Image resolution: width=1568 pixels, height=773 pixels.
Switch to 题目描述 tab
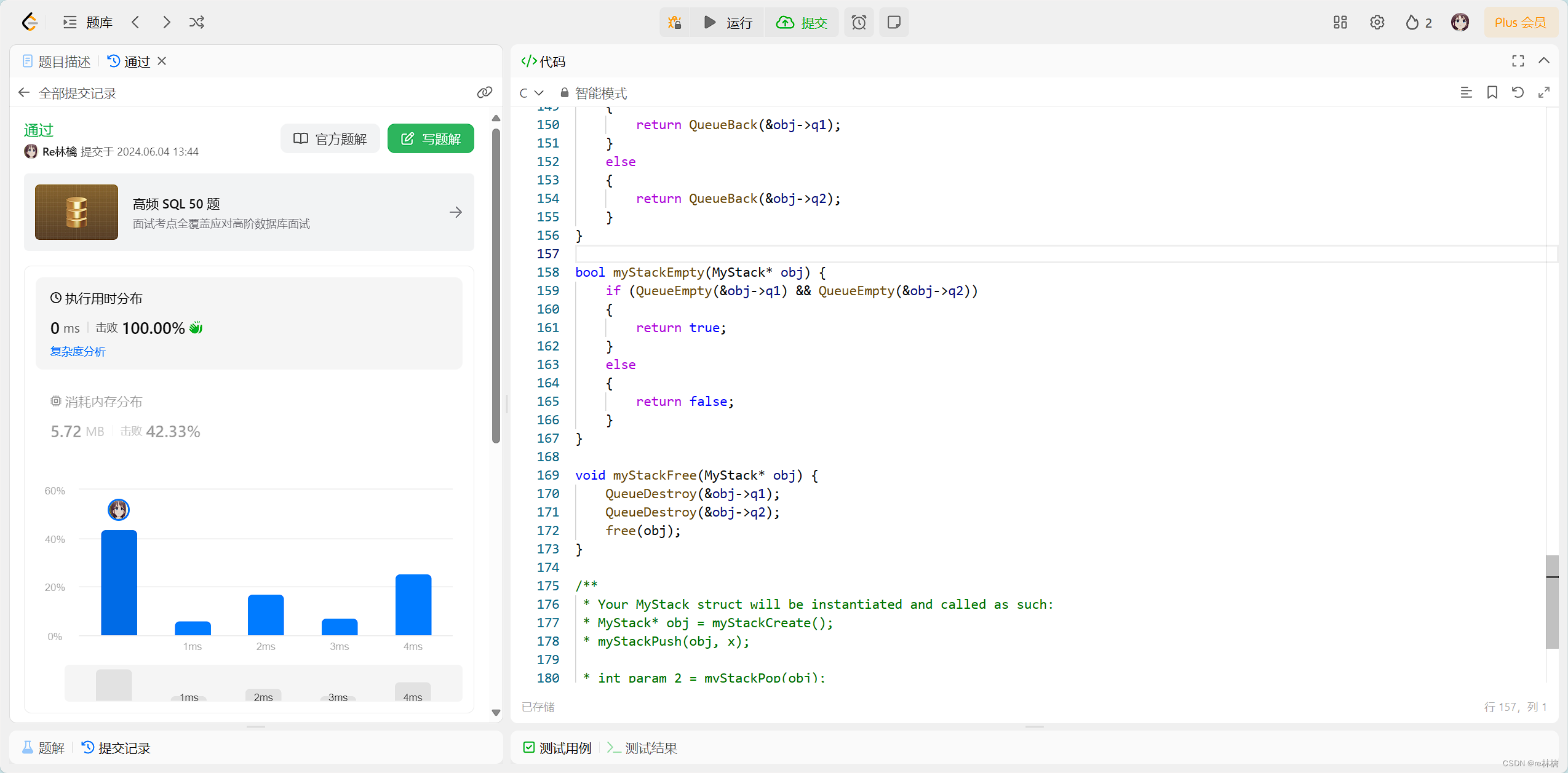point(57,61)
